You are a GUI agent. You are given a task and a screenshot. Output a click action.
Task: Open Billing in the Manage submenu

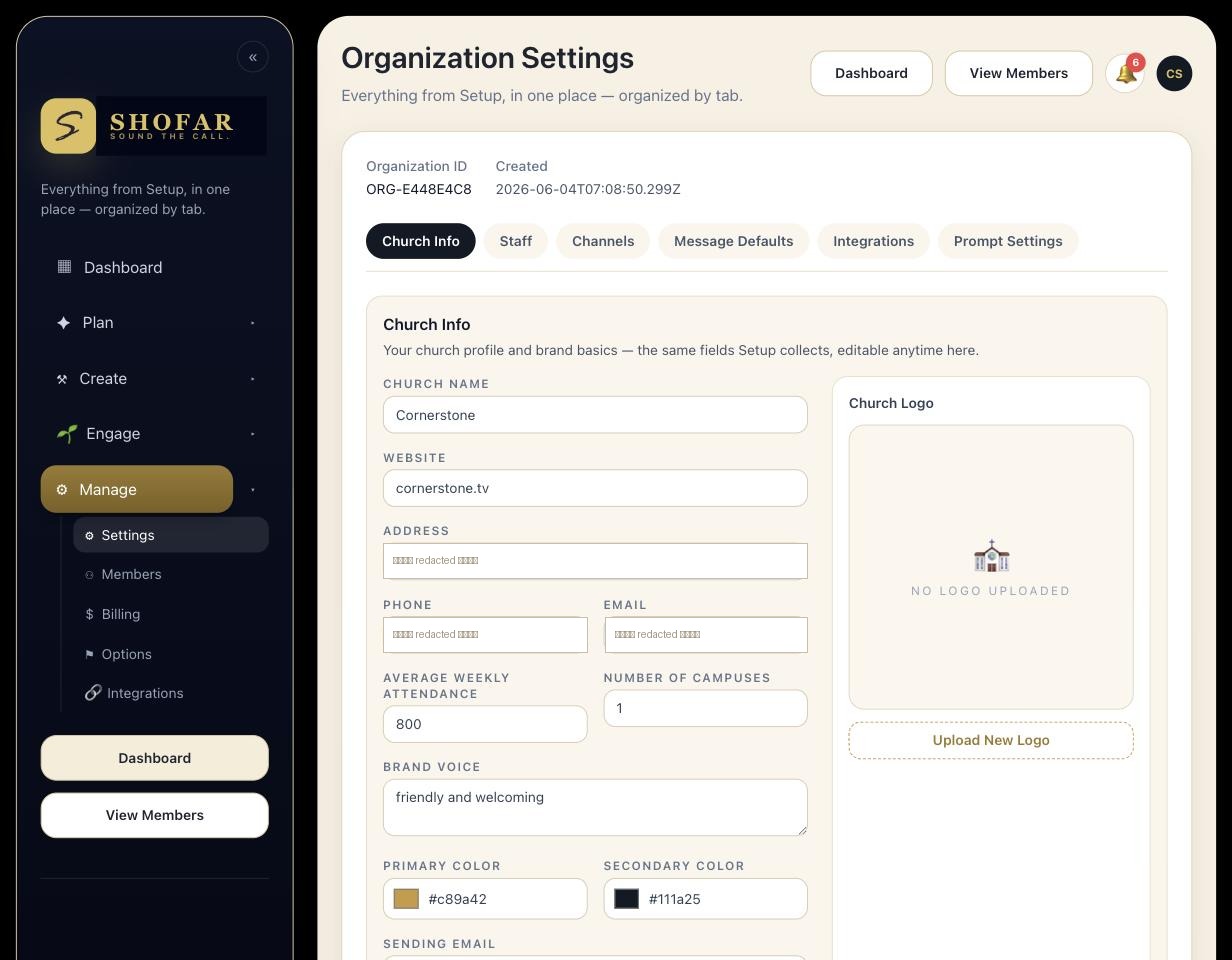171,614
